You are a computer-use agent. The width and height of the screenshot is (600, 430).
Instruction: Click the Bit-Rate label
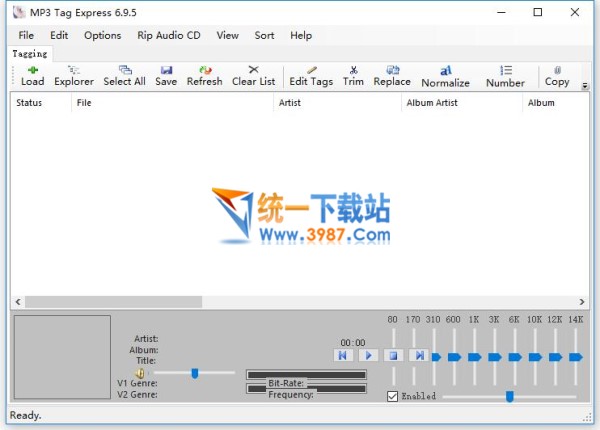pyautogui.click(x=286, y=383)
